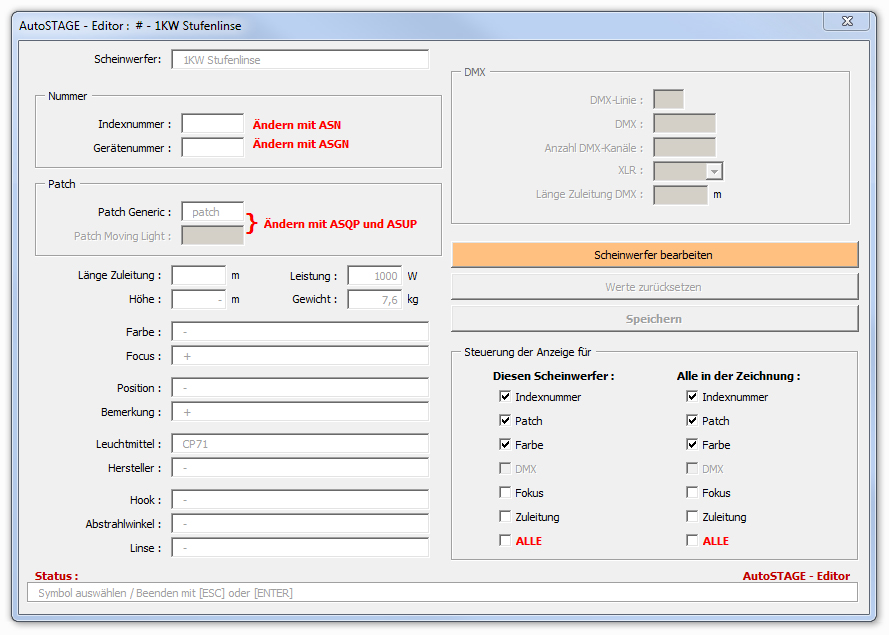Check ALLE for Alle in der Zeichnung

692,541
